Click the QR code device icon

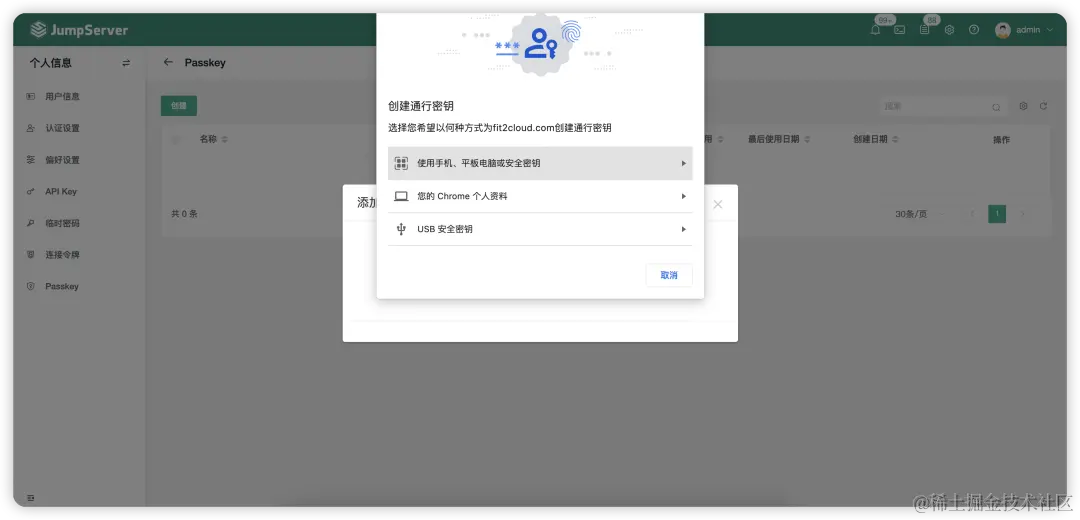pyautogui.click(x=401, y=163)
